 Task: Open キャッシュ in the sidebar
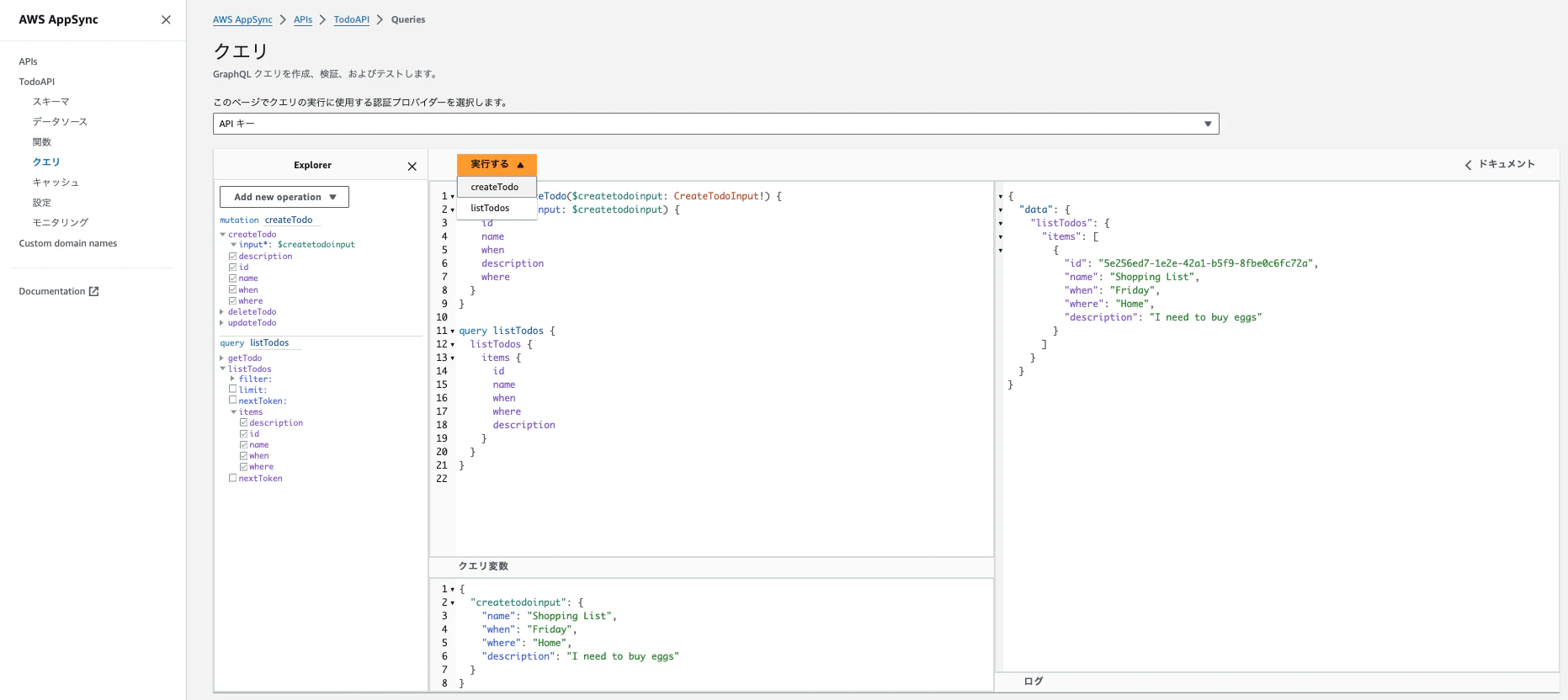pyautogui.click(x=56, y=183)
